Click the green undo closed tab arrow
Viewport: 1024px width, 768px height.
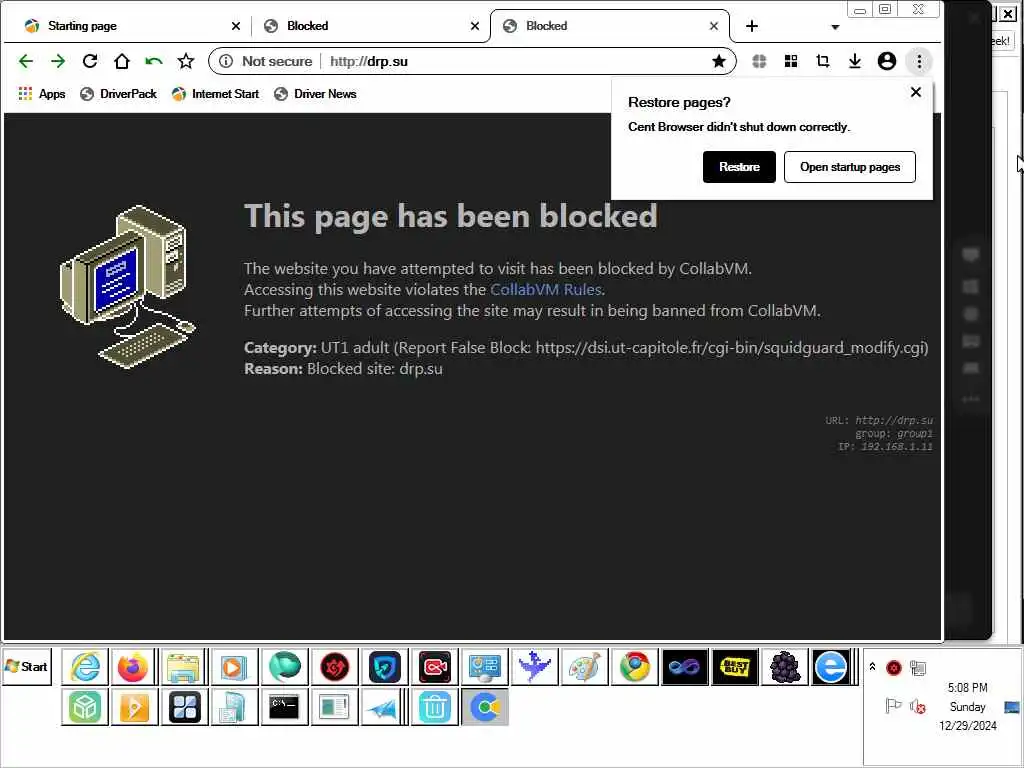[154, 61]
